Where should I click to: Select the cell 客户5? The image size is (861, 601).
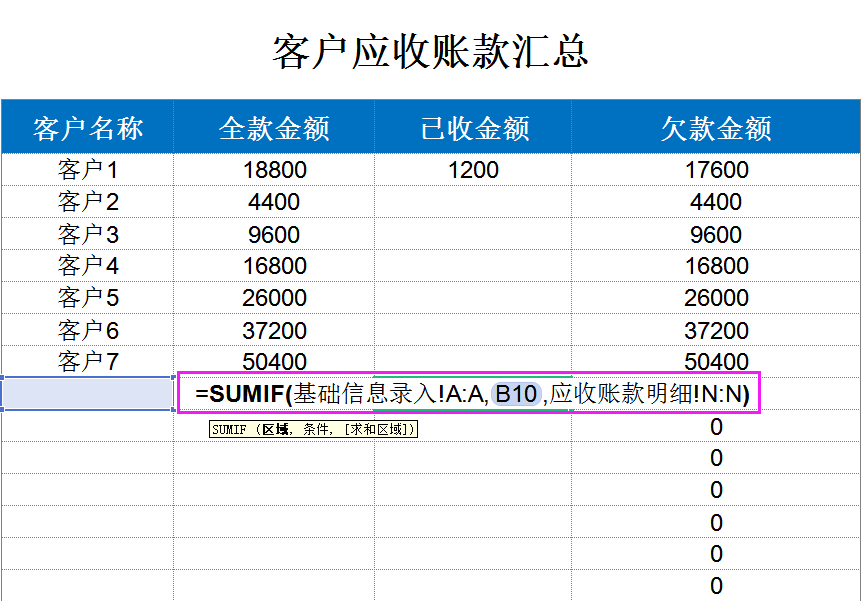88,297
